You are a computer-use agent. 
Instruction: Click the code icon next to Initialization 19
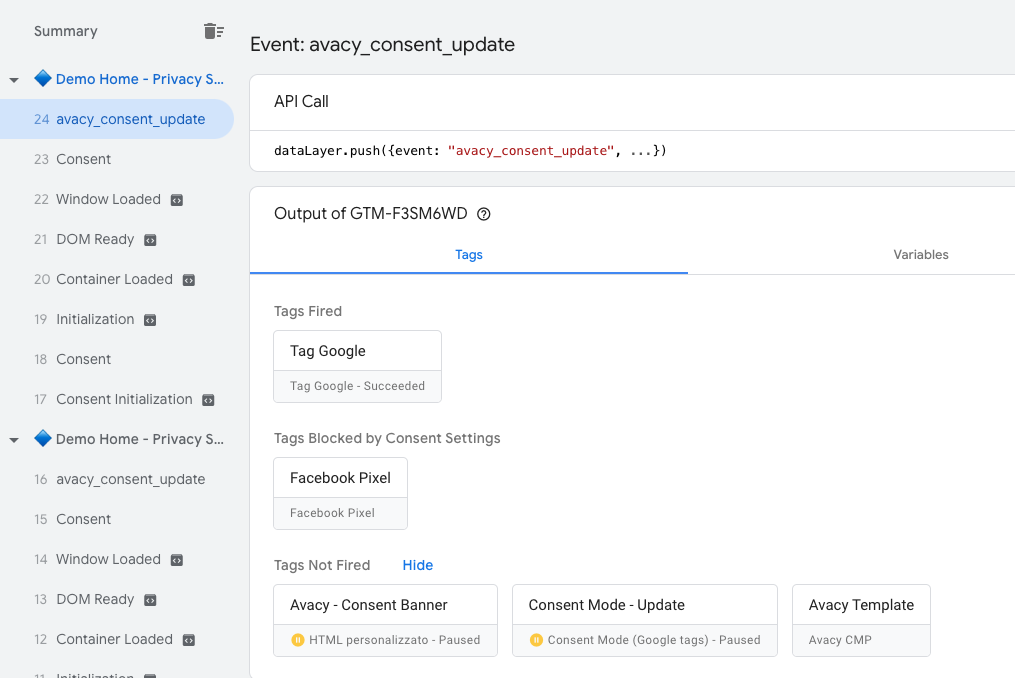pyautogui.click(x=150, y=321)
